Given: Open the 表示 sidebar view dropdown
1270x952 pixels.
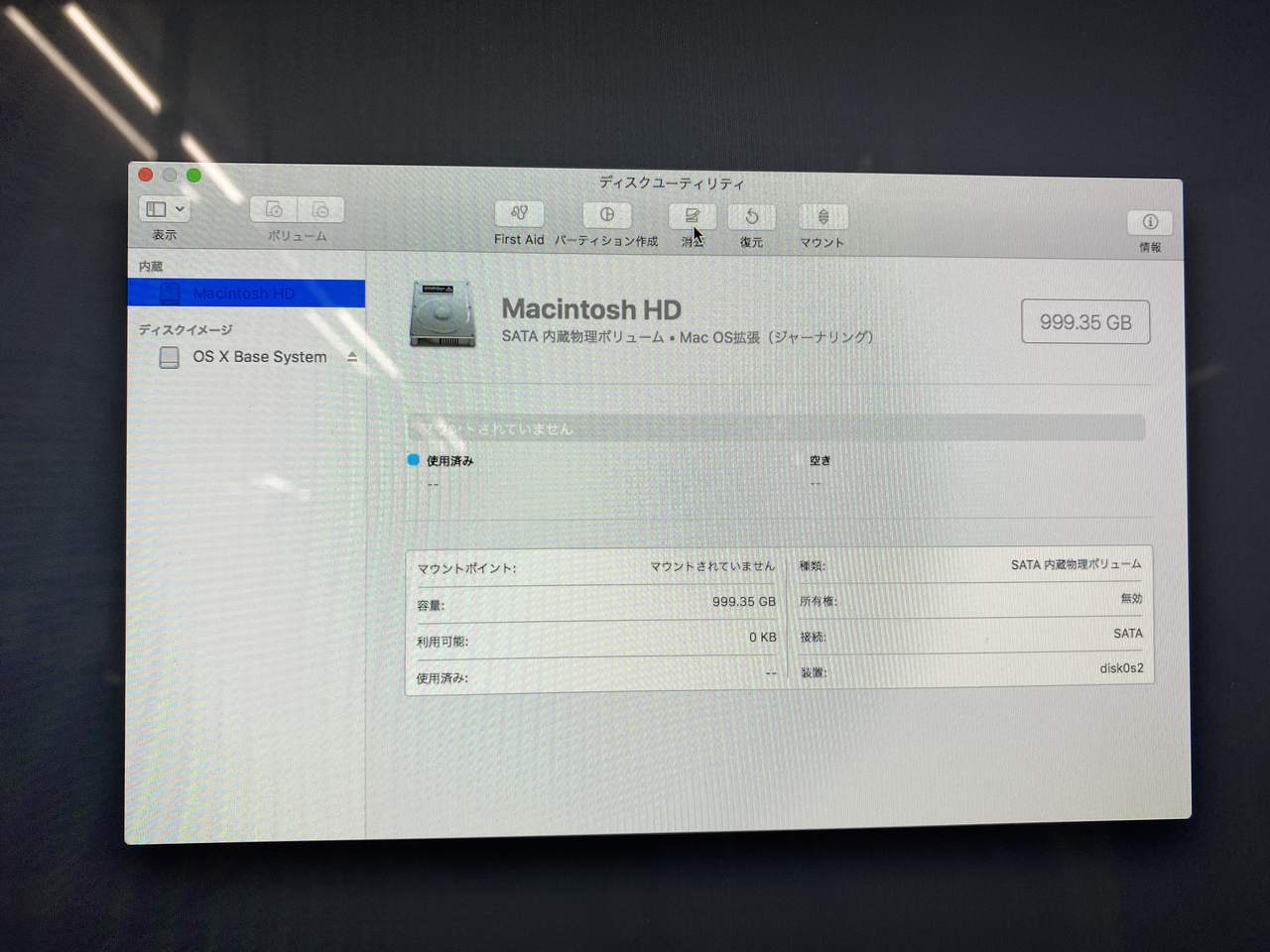Looking at the screenshot, I should point(164,209).
